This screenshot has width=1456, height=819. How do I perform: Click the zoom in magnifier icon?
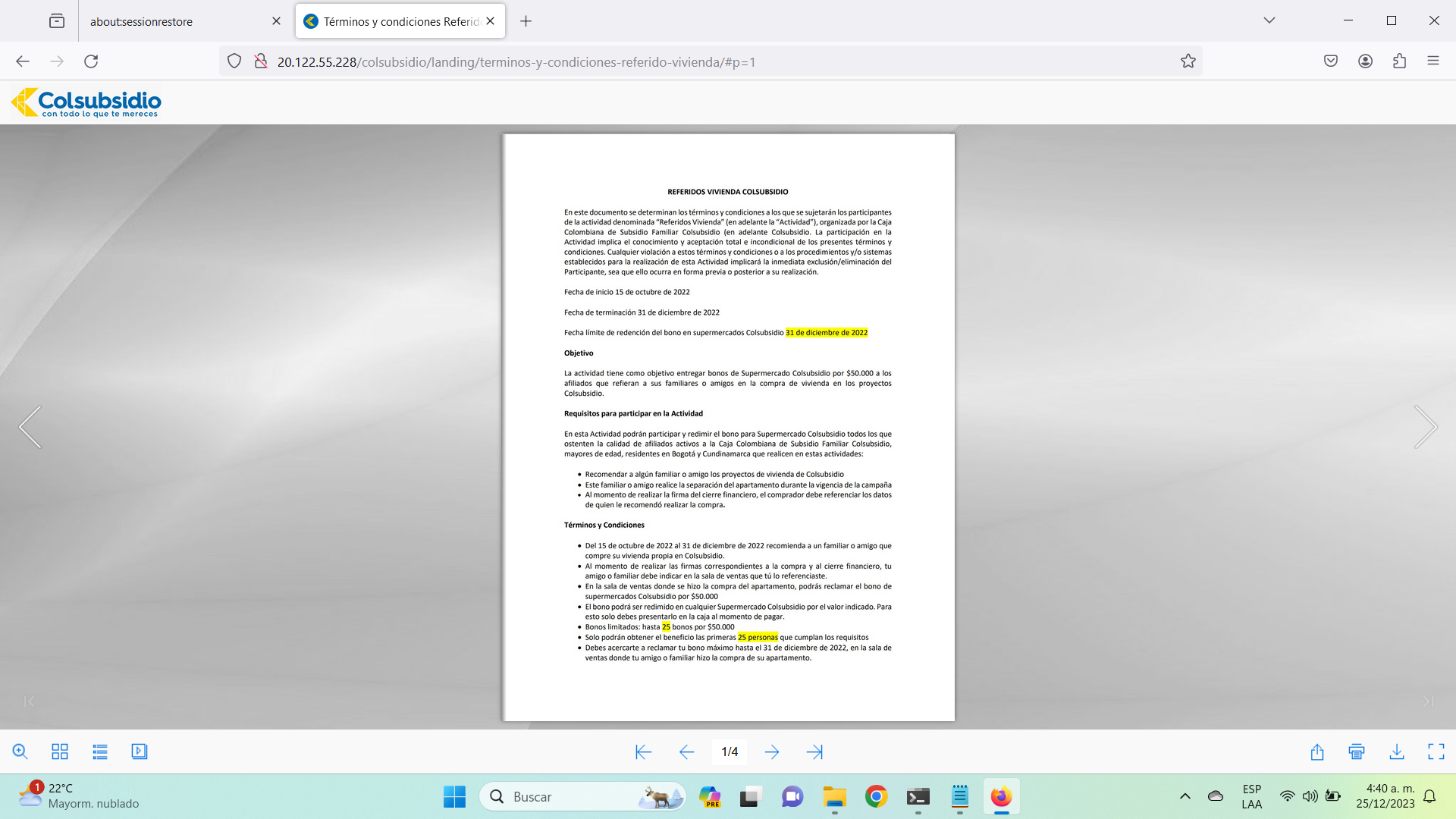pos(20,752)
